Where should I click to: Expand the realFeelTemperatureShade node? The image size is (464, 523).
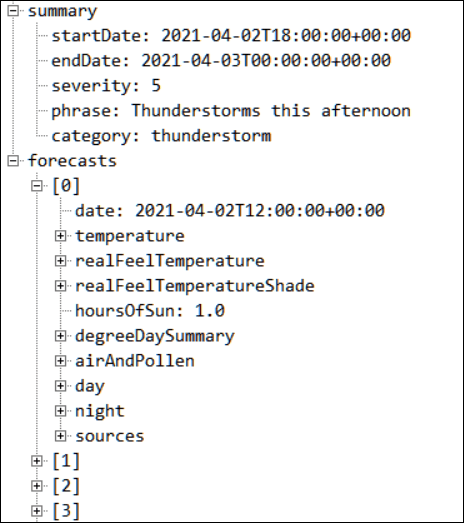(x=60, y=286)
